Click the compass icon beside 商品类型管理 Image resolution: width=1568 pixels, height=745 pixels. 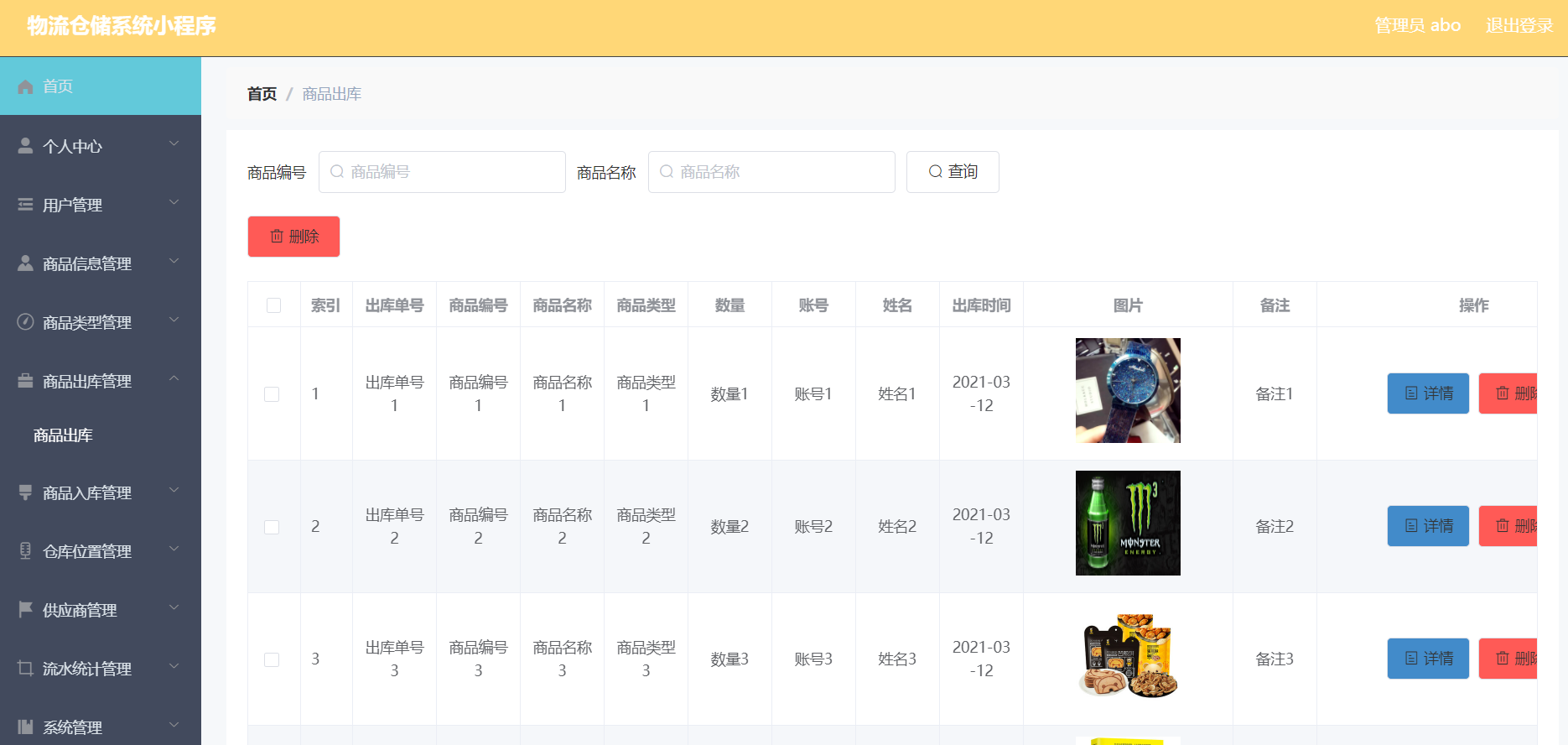click(x=25, y=322)
